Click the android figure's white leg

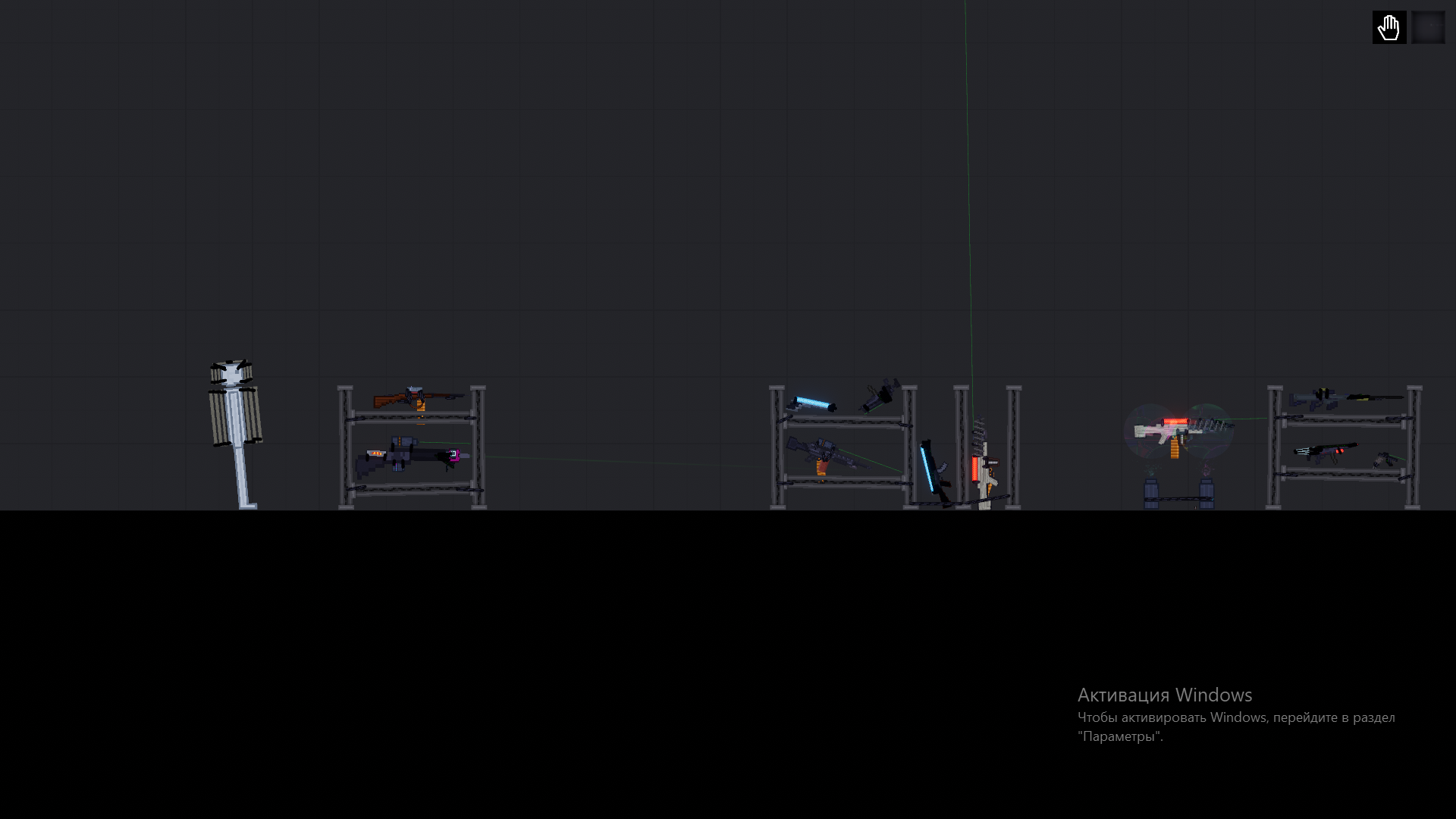(241, 474)
